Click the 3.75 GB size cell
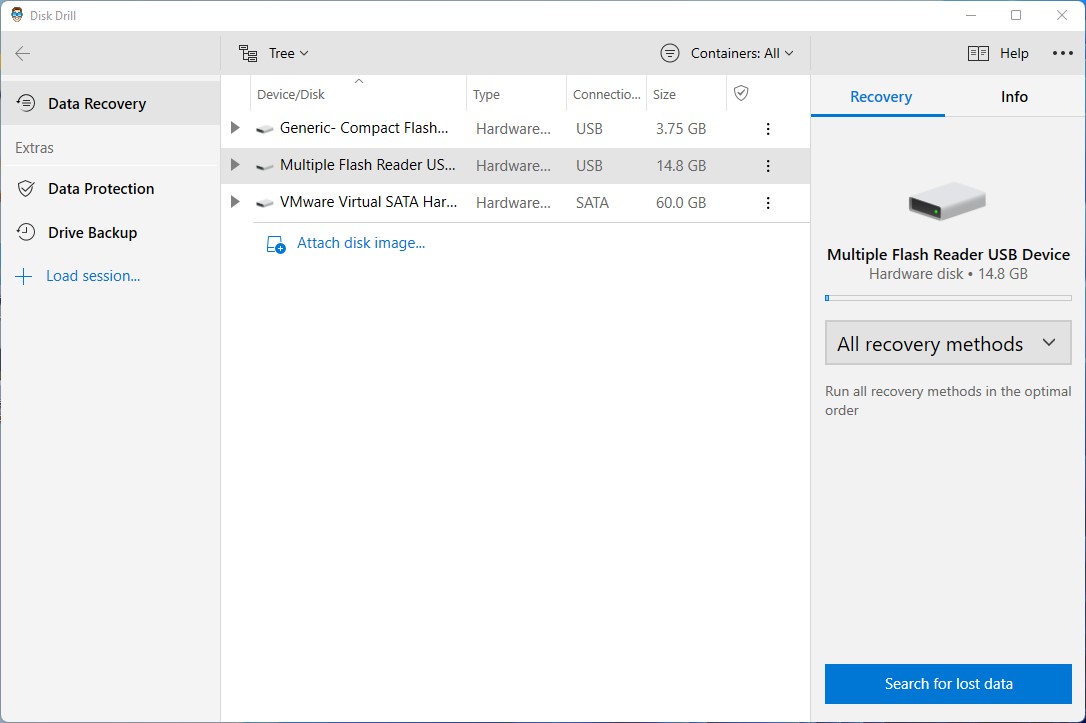 point(681,129)
